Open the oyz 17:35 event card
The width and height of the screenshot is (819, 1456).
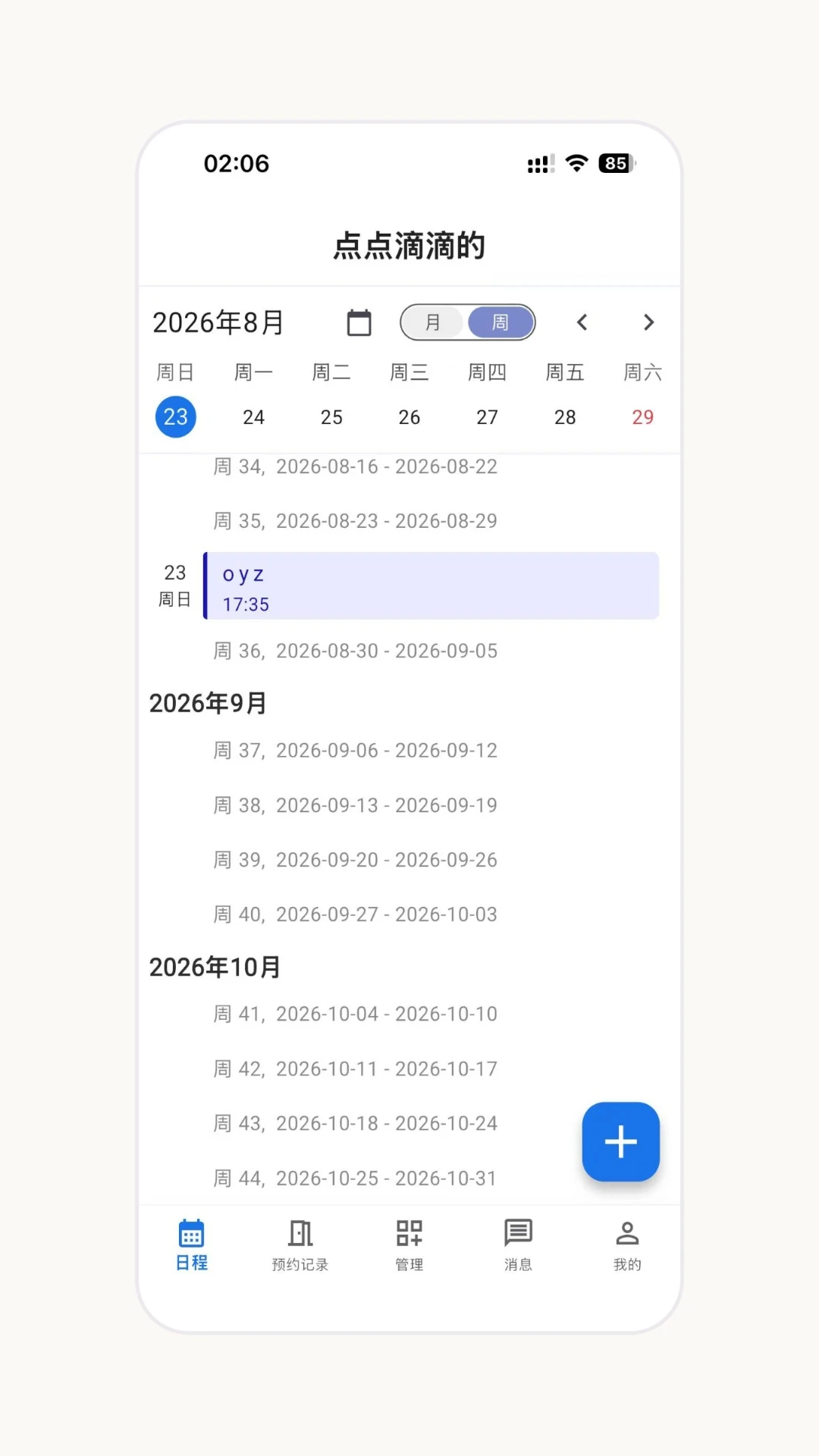tap(431, 585)
